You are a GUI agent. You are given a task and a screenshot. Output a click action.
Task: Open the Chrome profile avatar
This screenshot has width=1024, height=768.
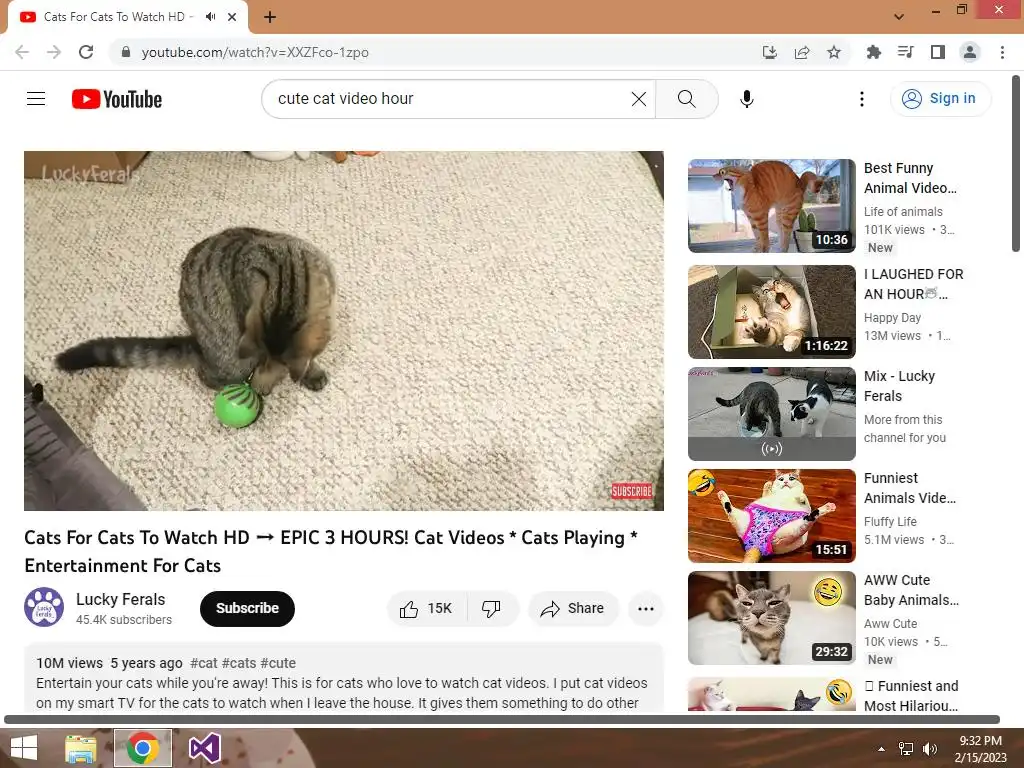click(x=970, y=52)
